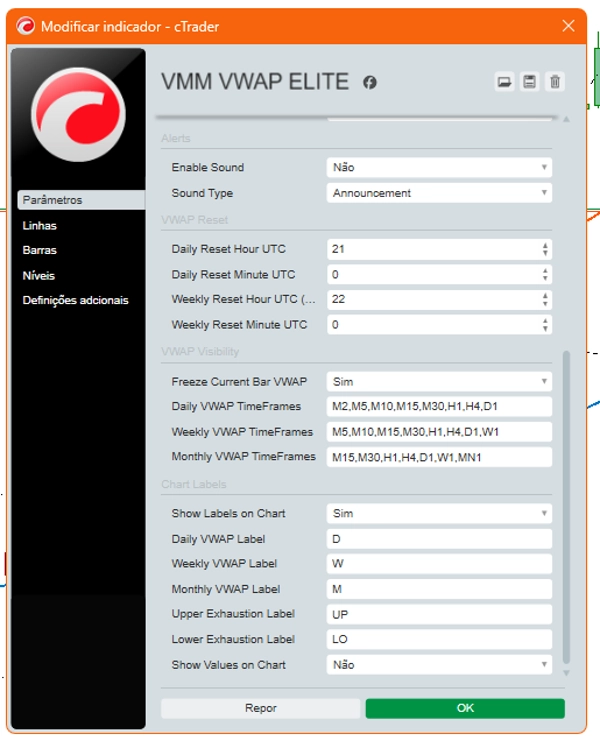Open Definições adcionais tab
The image size is (600, 741).
(x=76, y=300)
